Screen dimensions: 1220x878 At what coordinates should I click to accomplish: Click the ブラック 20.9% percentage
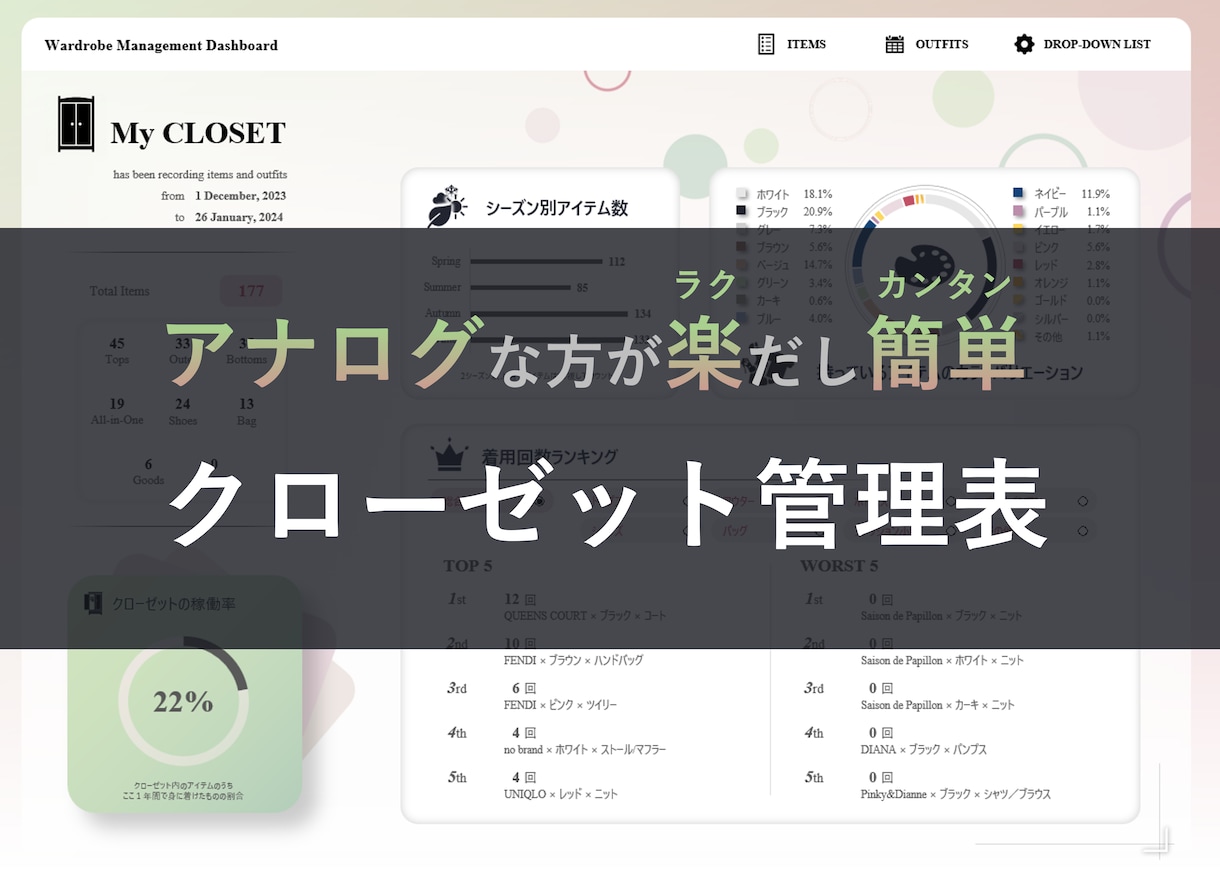818,212
